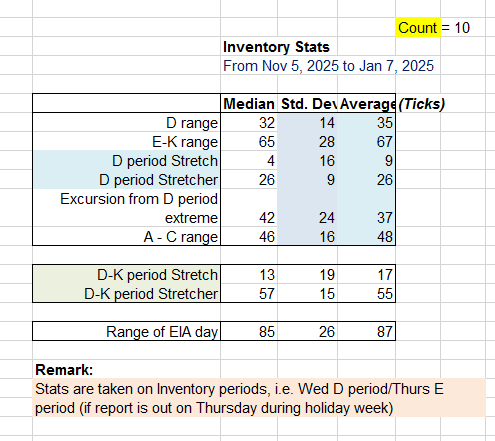
Task: Click the Std. Dev column header
Action: point(307,104)
